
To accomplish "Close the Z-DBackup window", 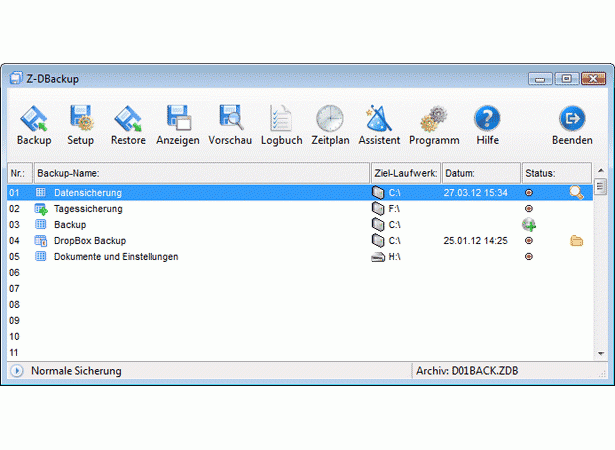I will [x=593, y=79].
